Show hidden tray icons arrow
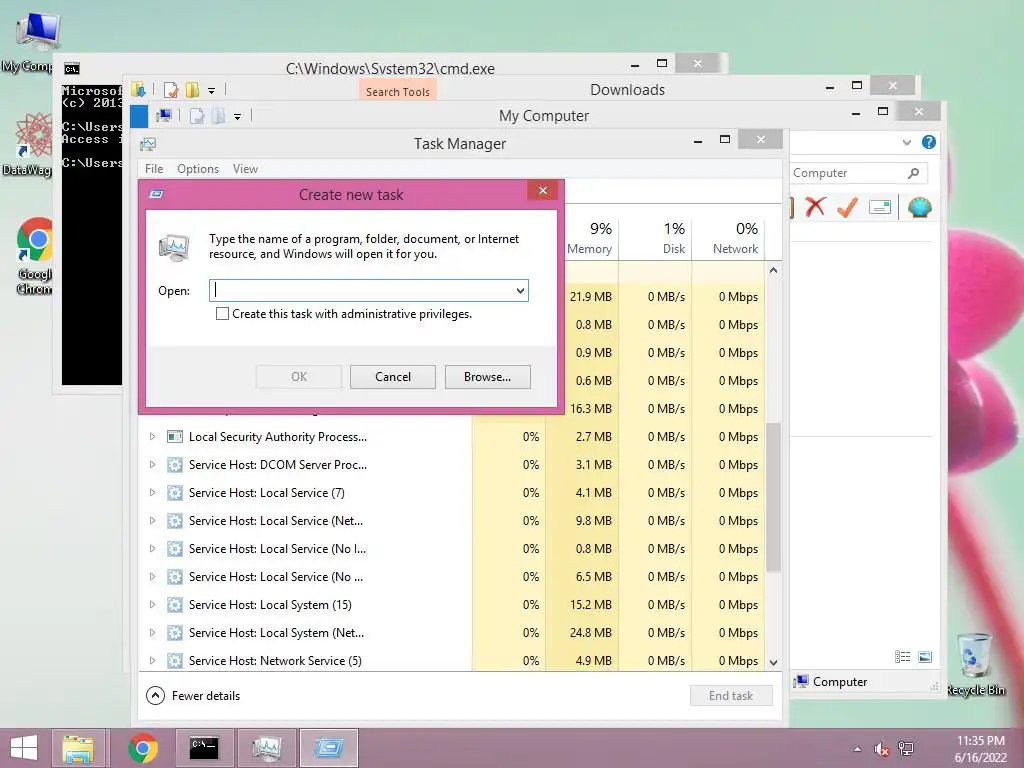This screenshot has width=1024, height=768. point(857,750)
